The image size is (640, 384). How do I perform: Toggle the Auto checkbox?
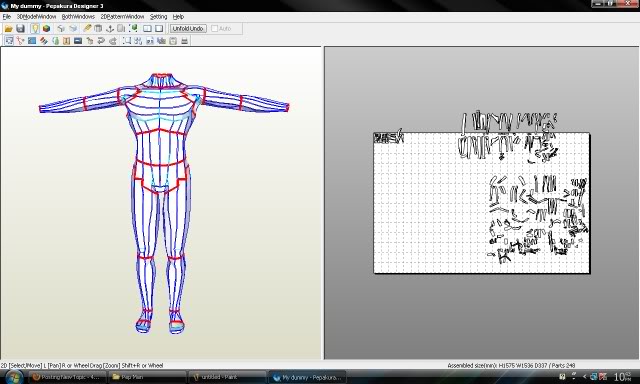[214, 29]
